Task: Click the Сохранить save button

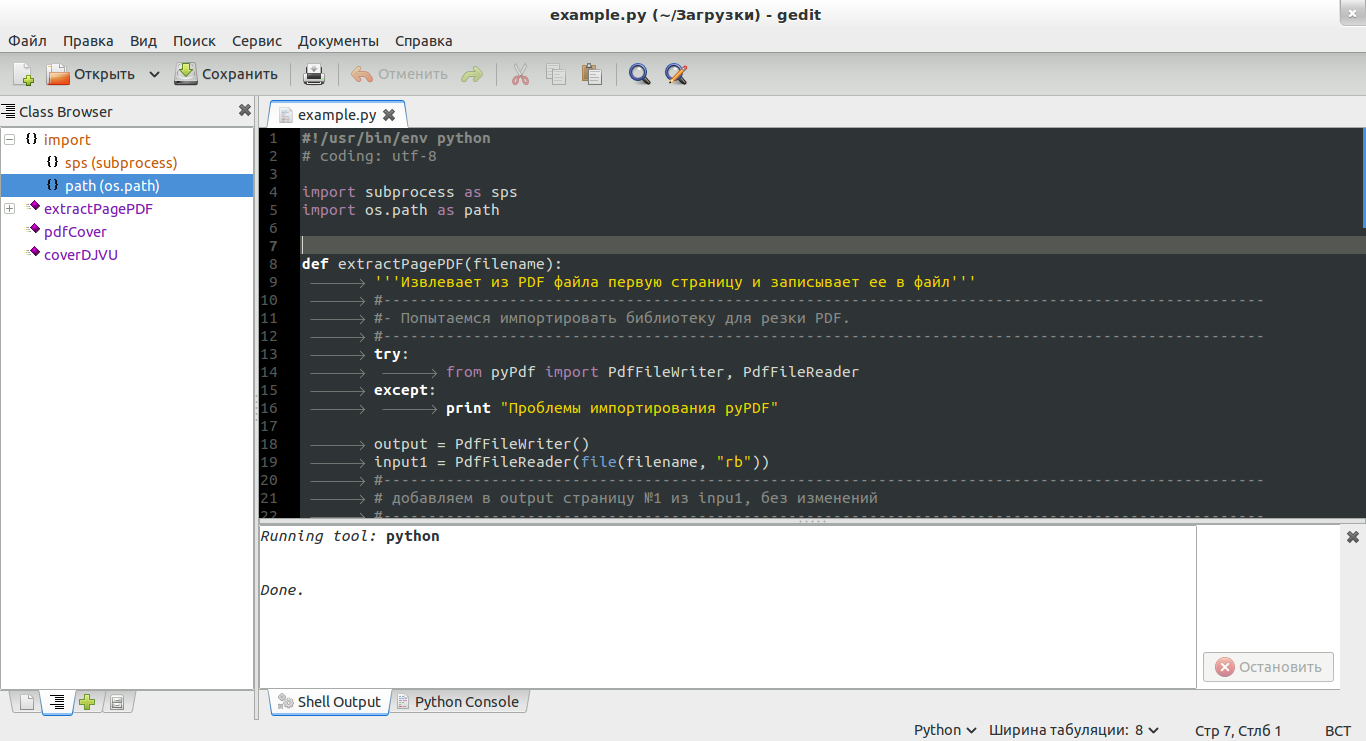Action: pyautogui.click(x=227, y=74)
